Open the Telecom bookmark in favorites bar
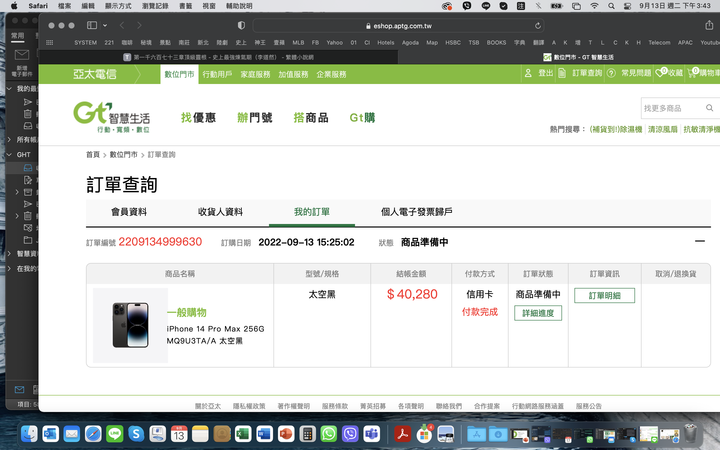 coord(659,42)
